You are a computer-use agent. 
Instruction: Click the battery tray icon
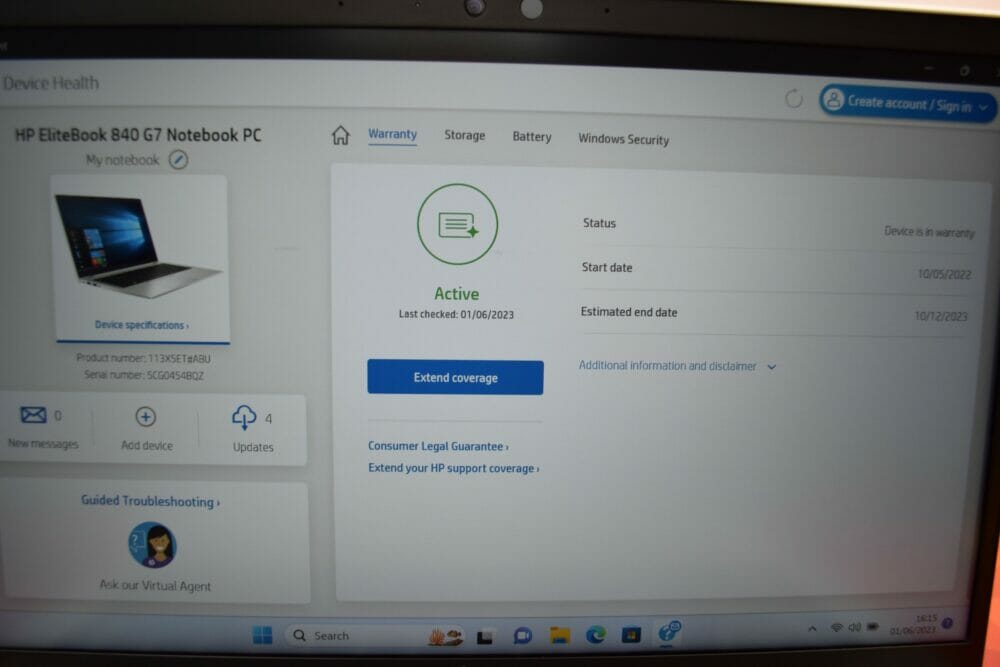[872, 627]
